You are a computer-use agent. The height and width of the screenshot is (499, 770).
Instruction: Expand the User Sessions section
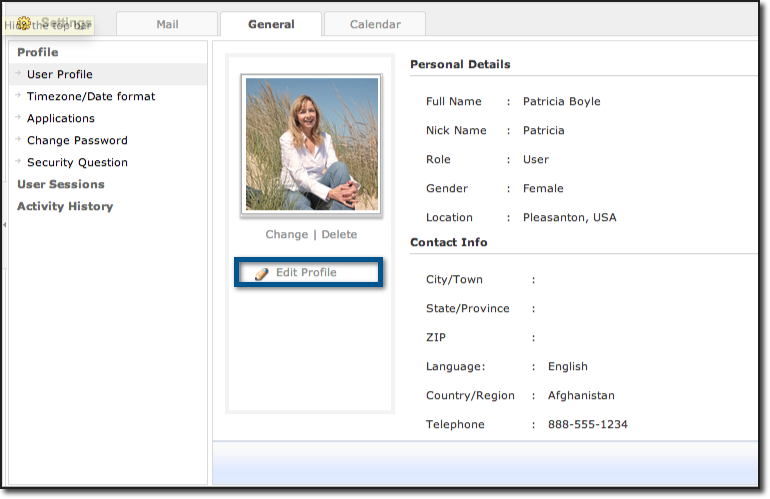click(61, 184)
